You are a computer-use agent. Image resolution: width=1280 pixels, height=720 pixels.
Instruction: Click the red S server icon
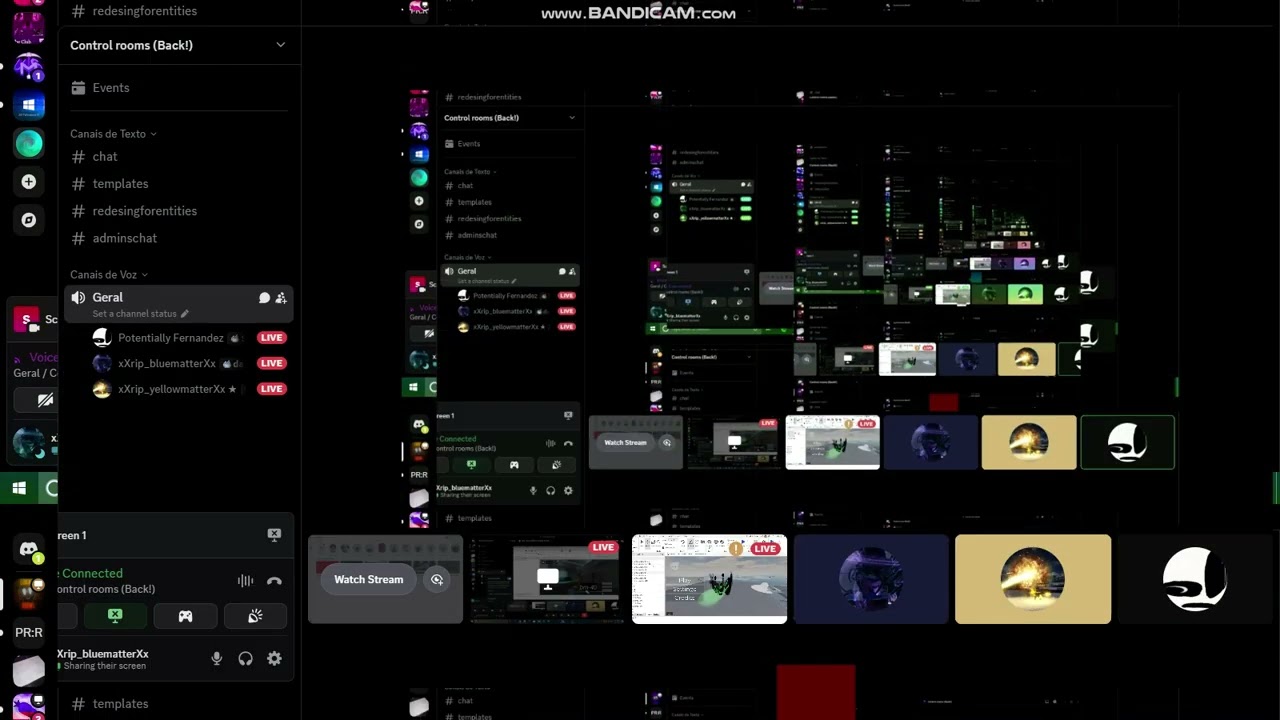pyautogui.click(x=26, y=320)
